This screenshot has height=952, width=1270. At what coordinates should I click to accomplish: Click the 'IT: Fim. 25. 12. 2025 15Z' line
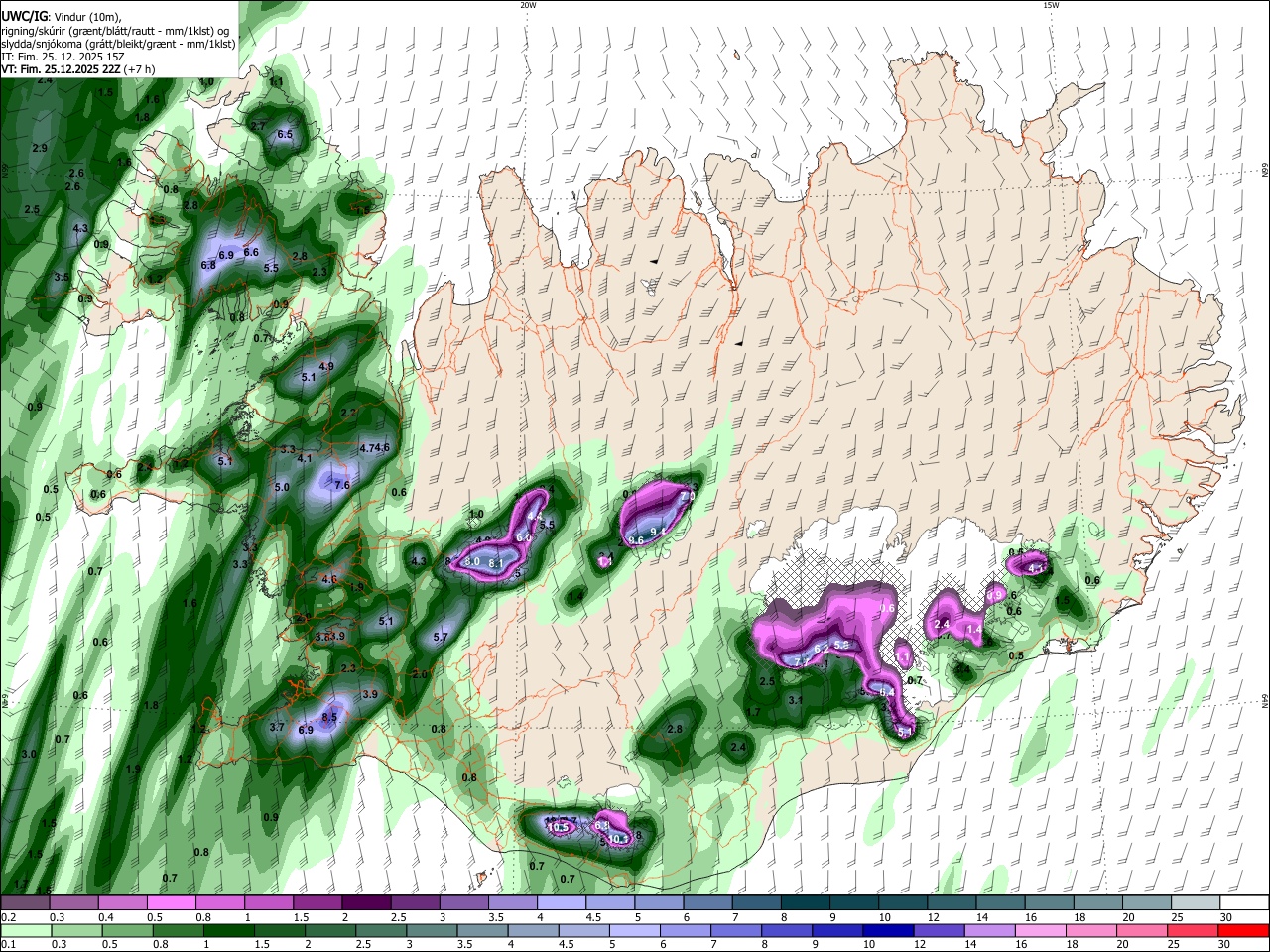62,57
